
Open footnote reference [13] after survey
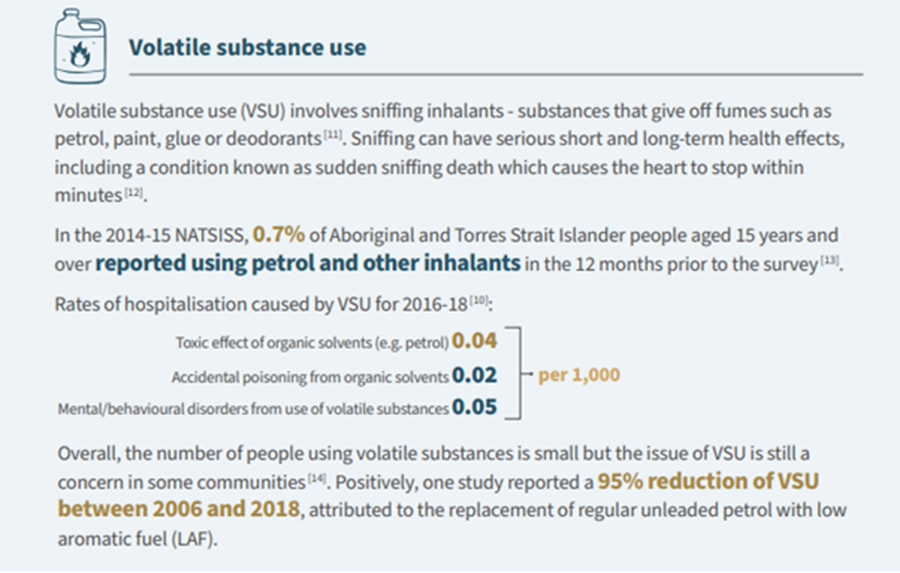pyautogui.click(x=827, y=262)
